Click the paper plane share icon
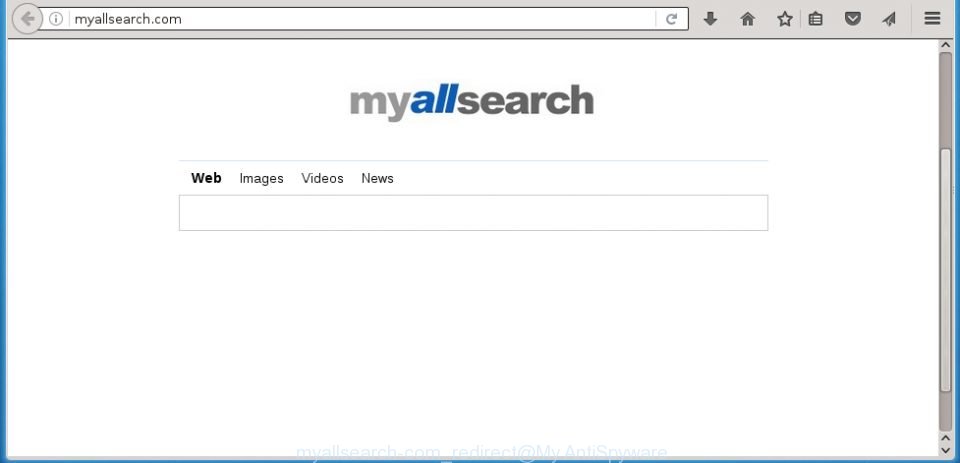The image size is (960, 463). point(889,19)
